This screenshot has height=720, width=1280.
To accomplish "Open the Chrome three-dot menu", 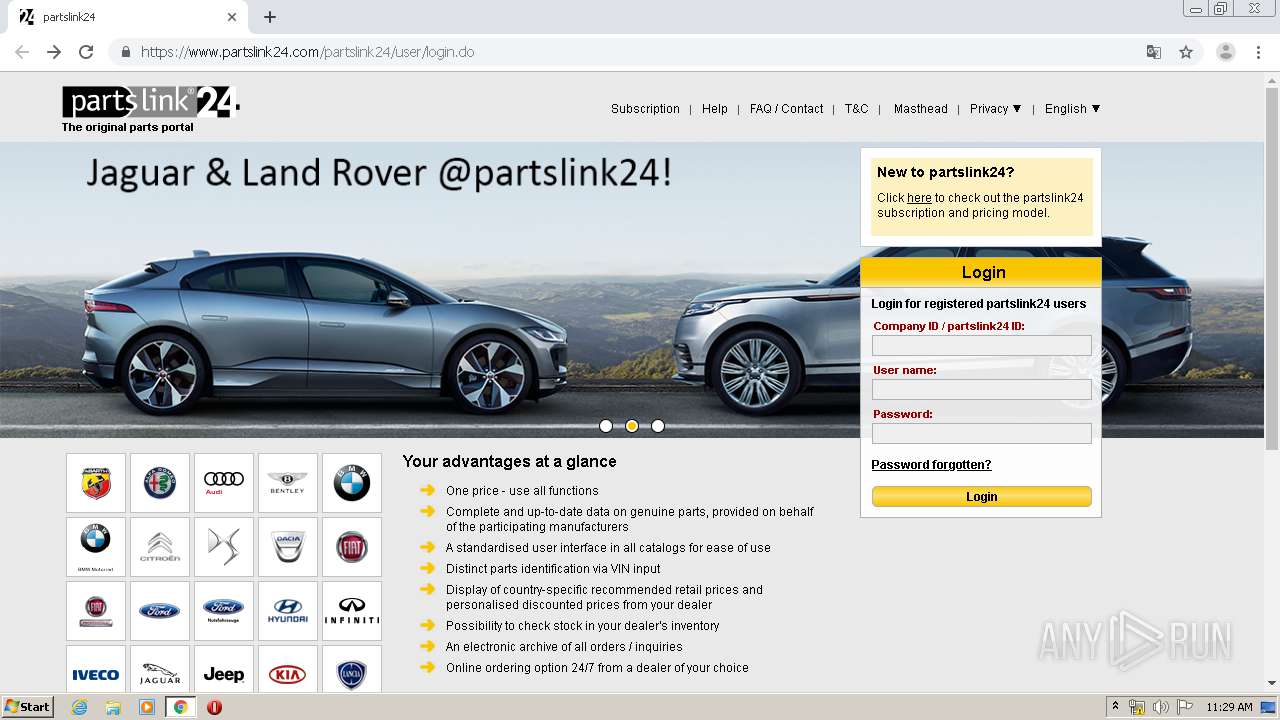I will tap(1259, 52).
